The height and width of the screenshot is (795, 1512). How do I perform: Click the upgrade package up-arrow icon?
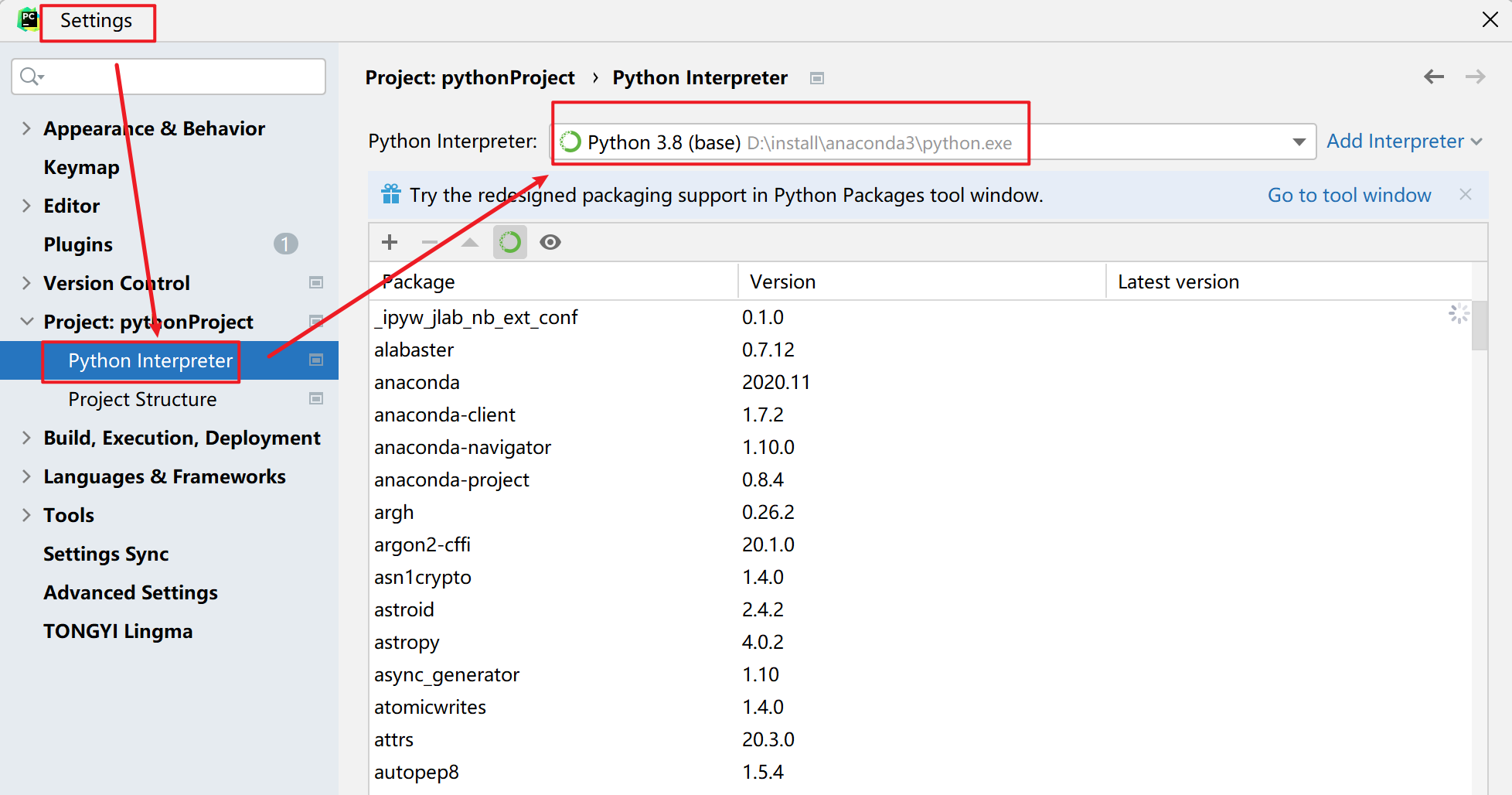pyautogui.click(x=470, y=242)
